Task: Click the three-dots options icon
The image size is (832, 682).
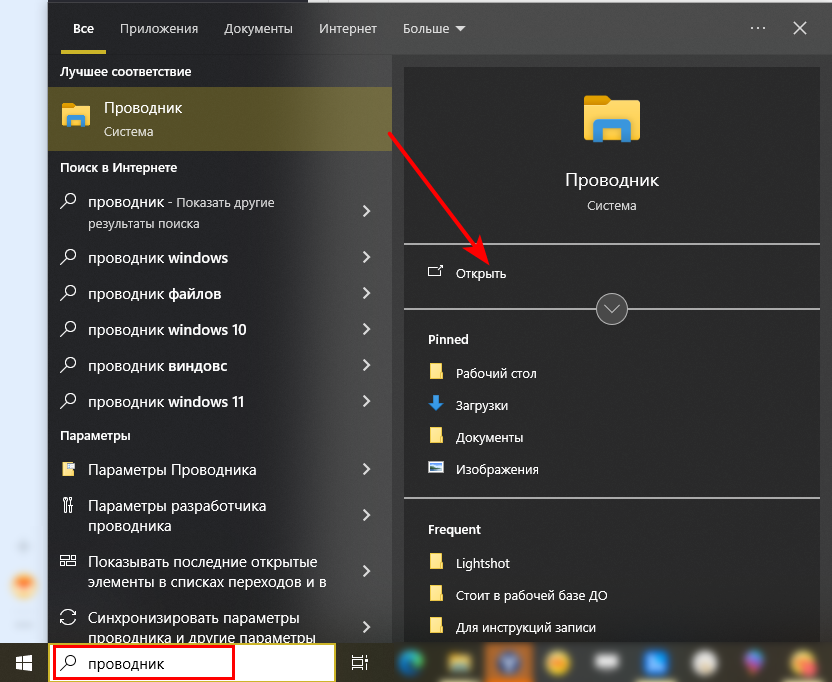Action: (758, 28)
